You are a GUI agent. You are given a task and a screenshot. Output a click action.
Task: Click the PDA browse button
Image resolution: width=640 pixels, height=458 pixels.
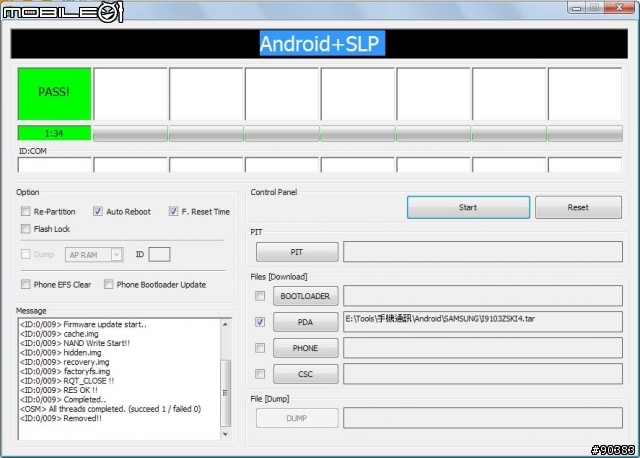pos(306,322)
